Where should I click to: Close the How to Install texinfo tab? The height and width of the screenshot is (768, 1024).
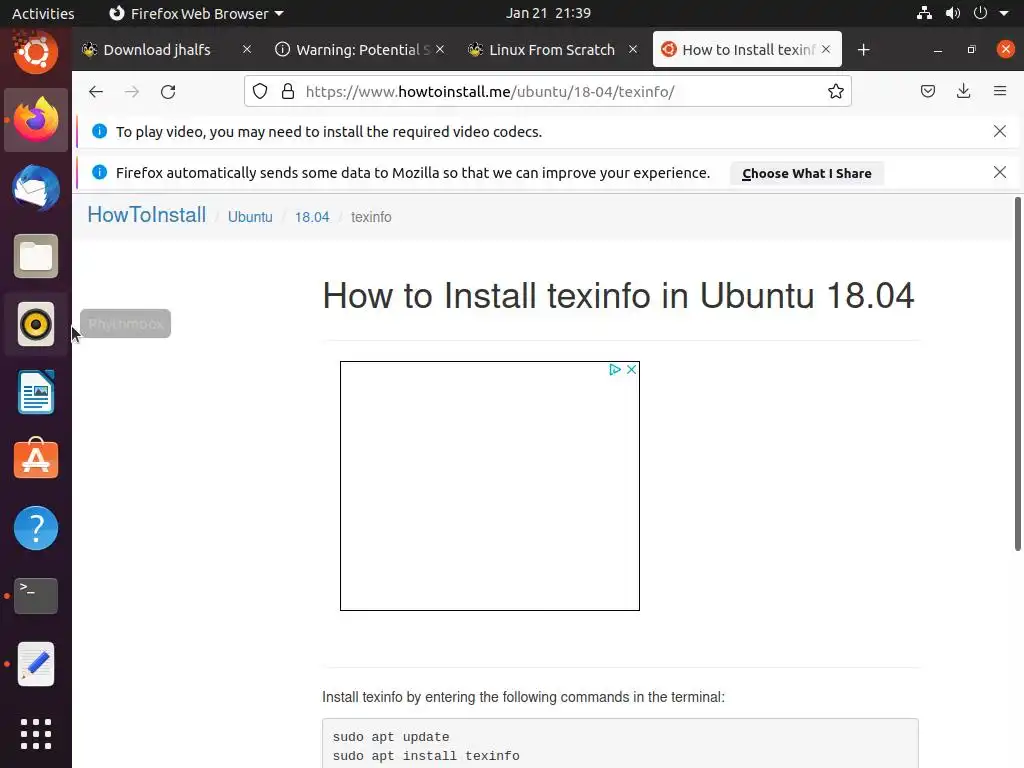click(826, 50)
